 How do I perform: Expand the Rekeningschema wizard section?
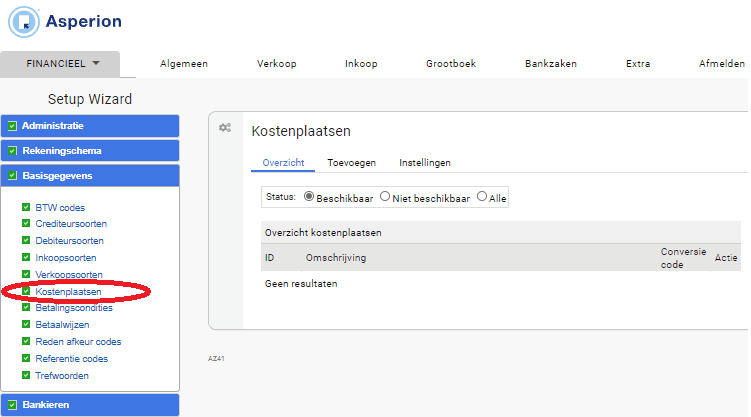(90, 151)
